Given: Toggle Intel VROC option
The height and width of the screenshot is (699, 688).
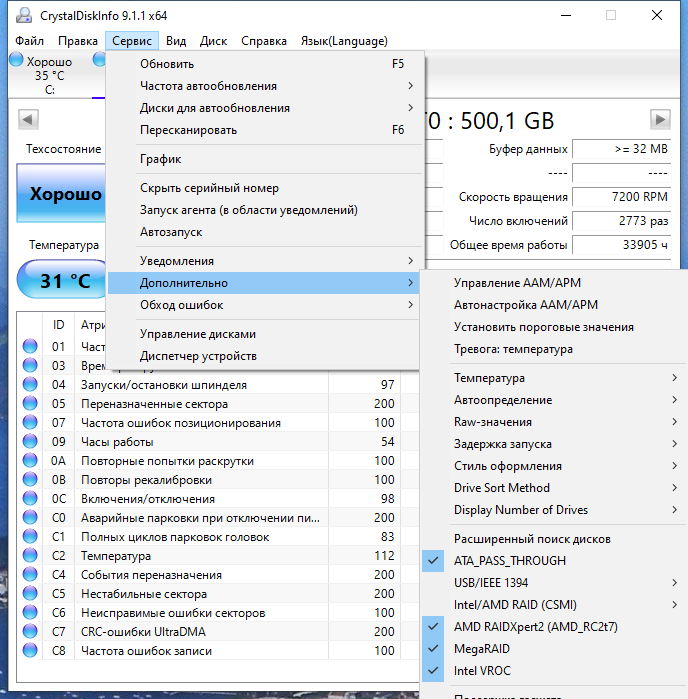Looking at the screenshot, I should pos(553,671).
